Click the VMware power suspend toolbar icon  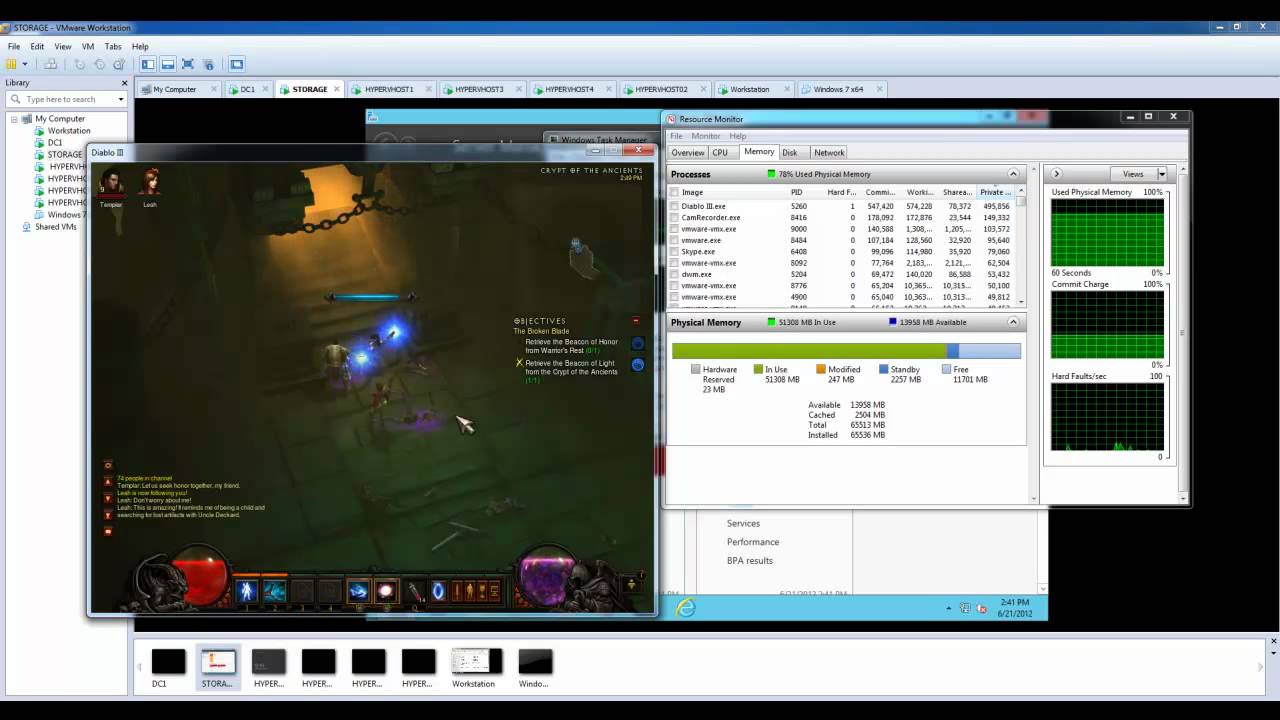click(12, 64)
